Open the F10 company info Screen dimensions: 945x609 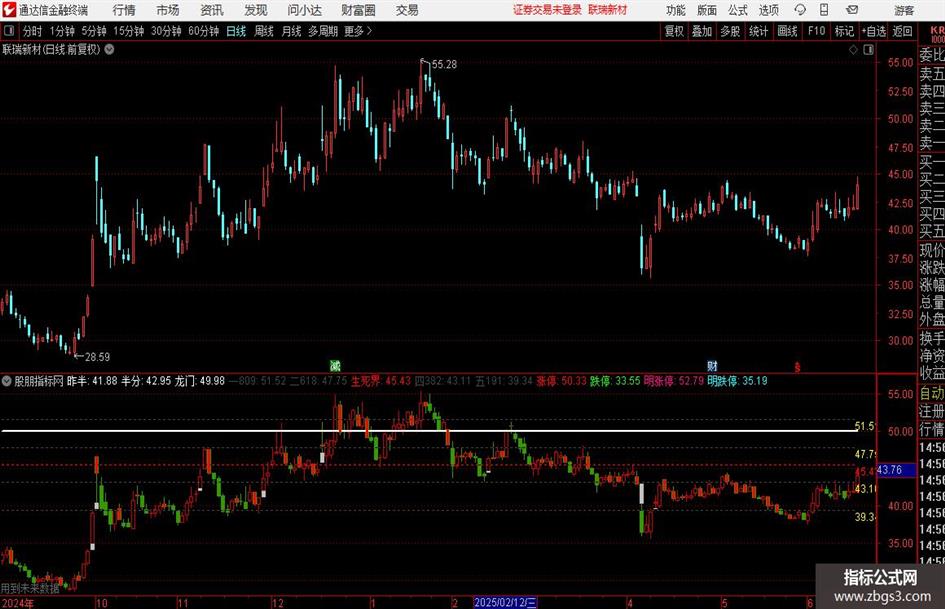tap(817, 31)
